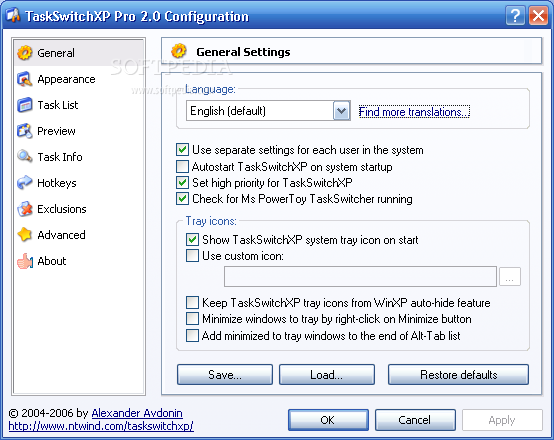The image size is (554, 440).
Task: Open the Alexander Avdonin author link
Action: click(137, 413)
